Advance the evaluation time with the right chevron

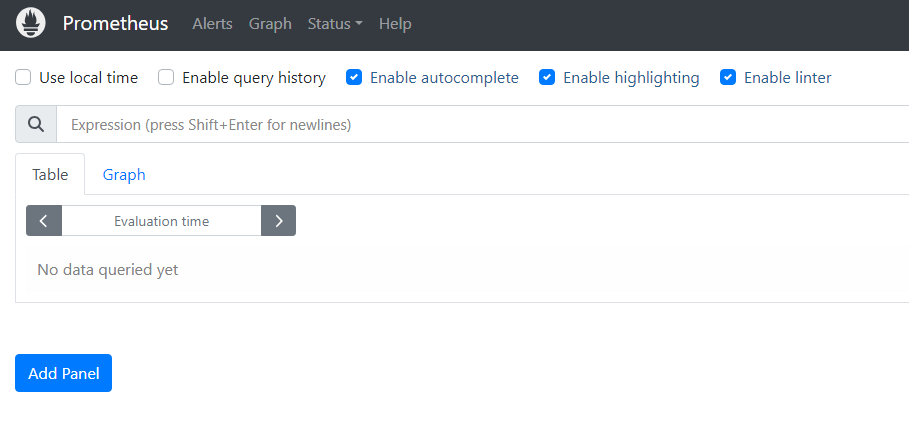point(278,221)
